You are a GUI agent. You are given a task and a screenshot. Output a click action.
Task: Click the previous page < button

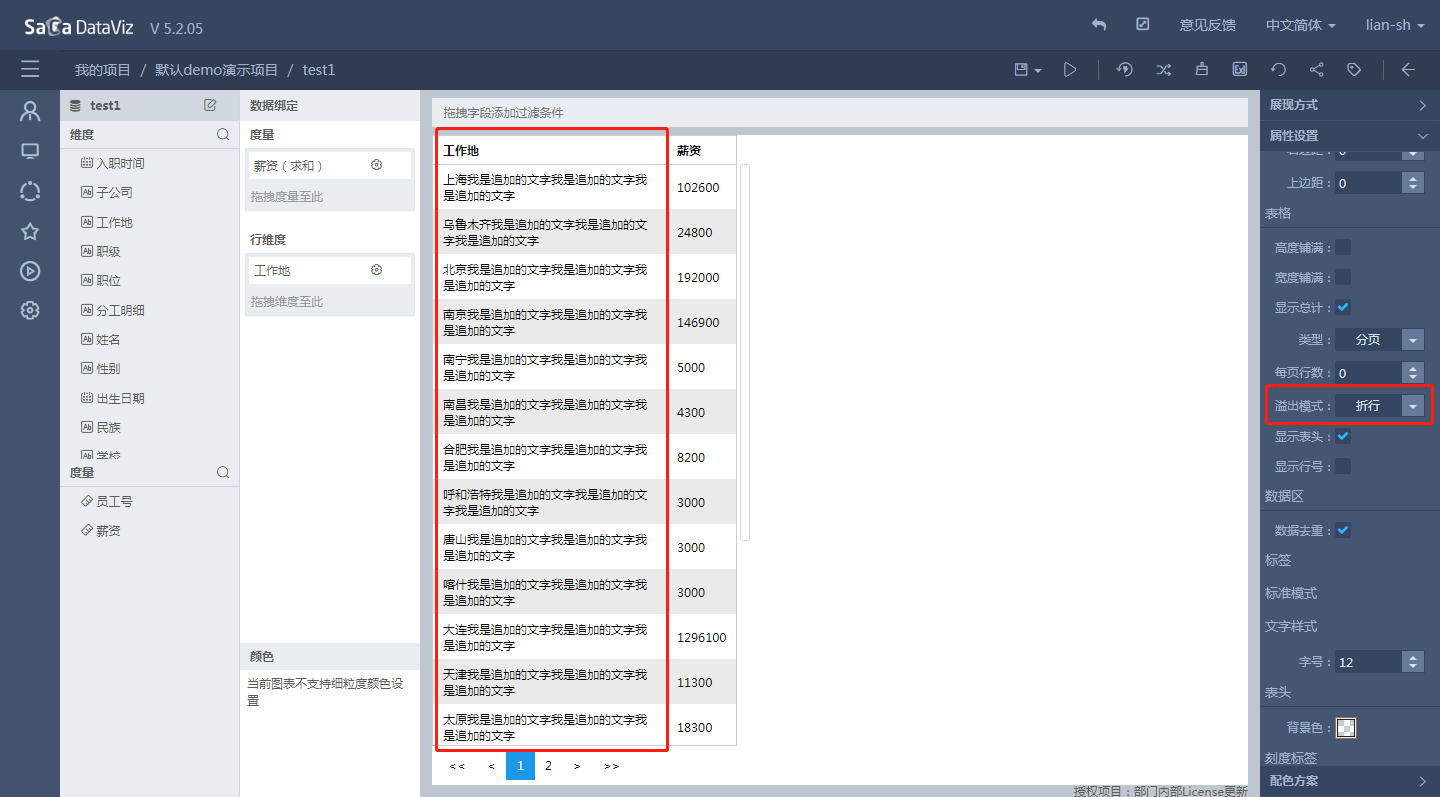click(491, 766)
